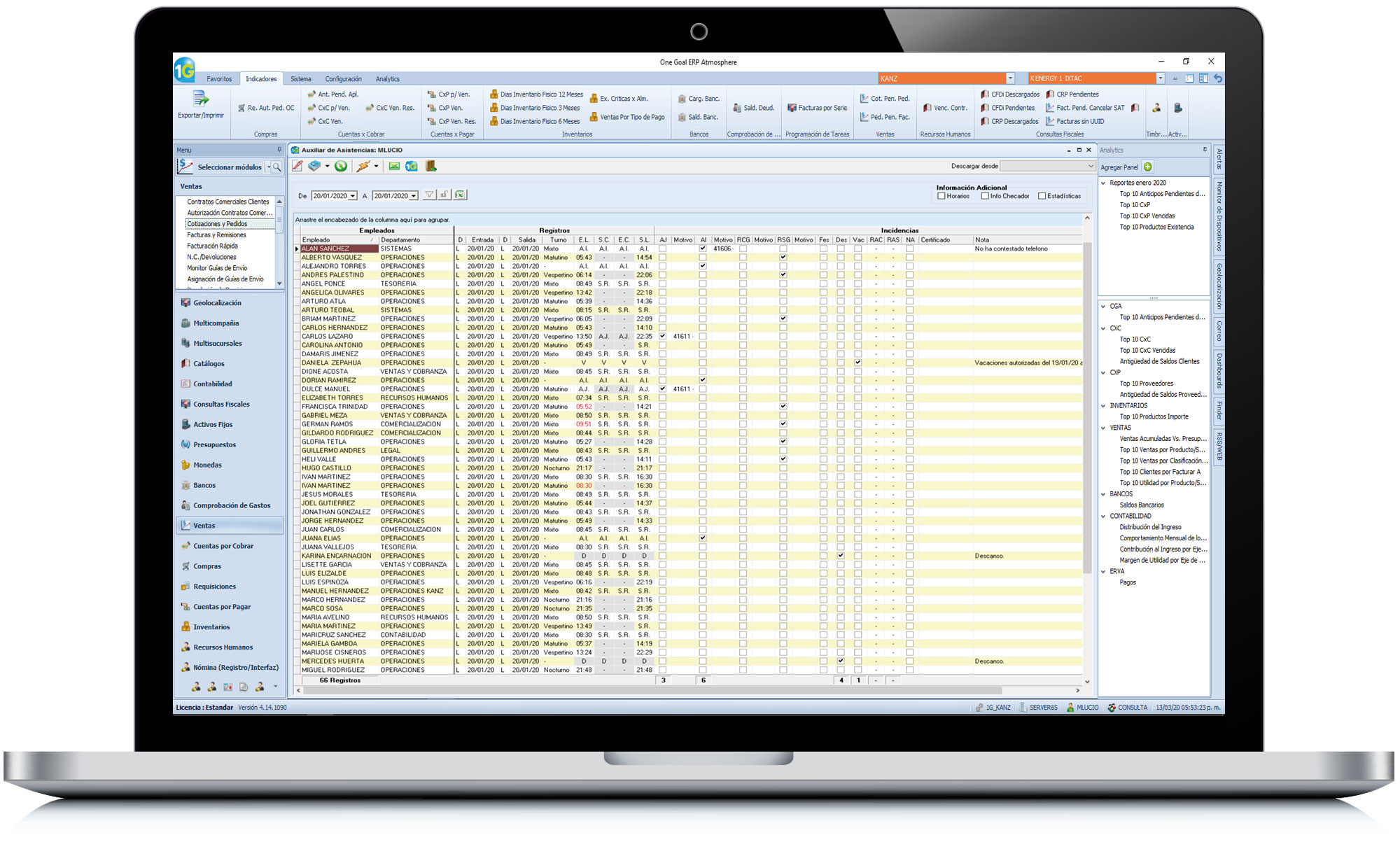The width and height of the screenshot is (1400, 842).
Task: Uncheck AI checkbox for DORIAN RAMIREZ
Action: pyautogui.click(x=703, y=380)
